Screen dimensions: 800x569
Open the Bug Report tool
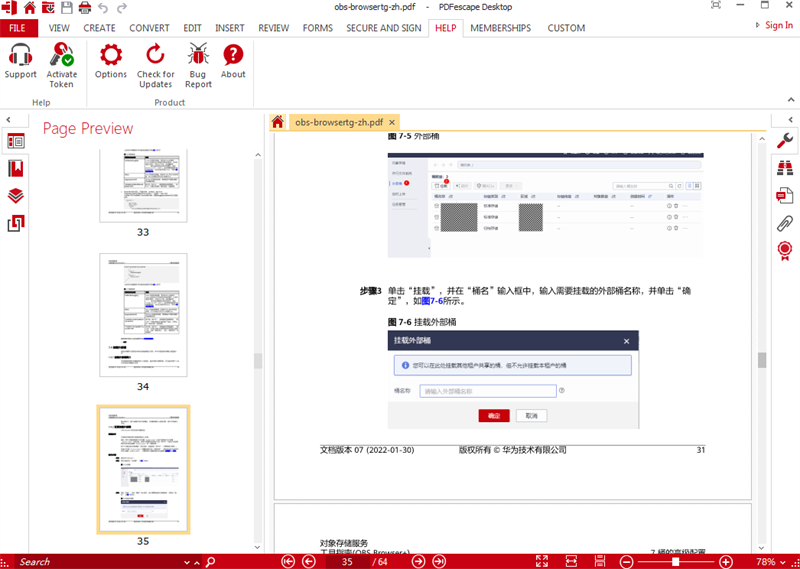(x=198, y=65)
